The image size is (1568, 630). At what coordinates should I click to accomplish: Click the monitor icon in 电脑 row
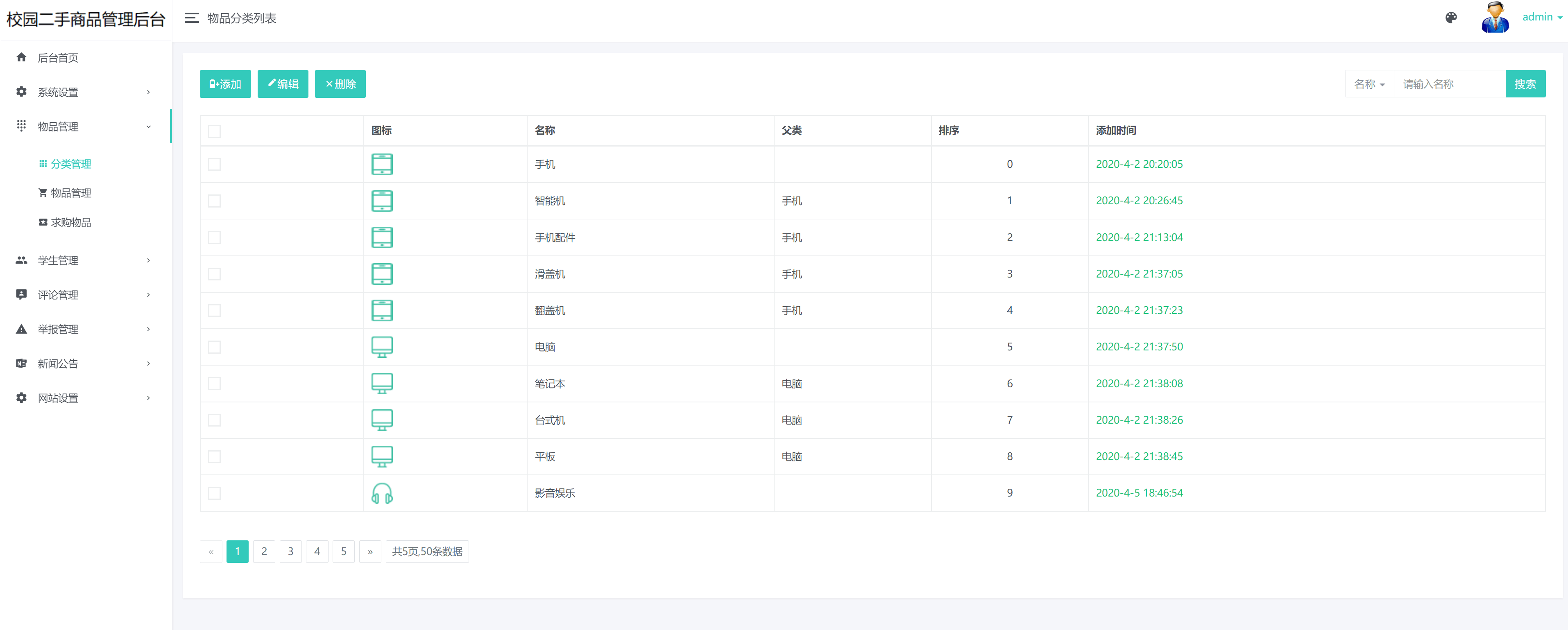[382, 347]
